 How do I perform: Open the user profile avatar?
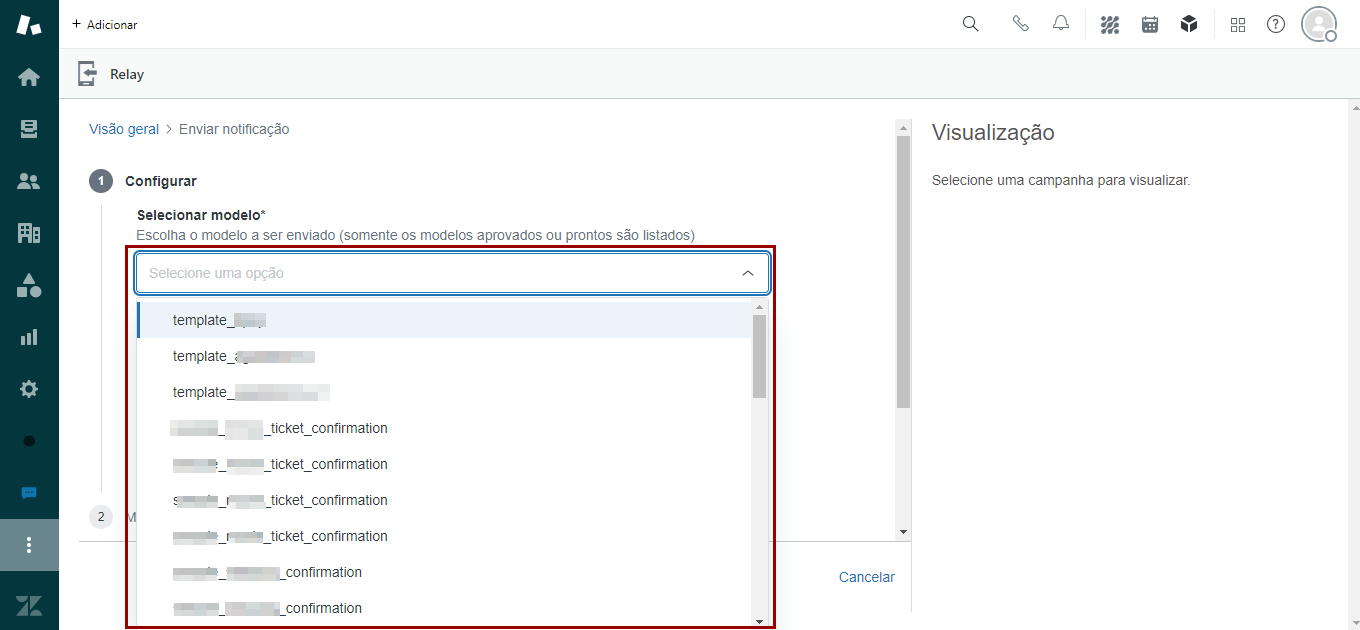(x=1319, y=24)
